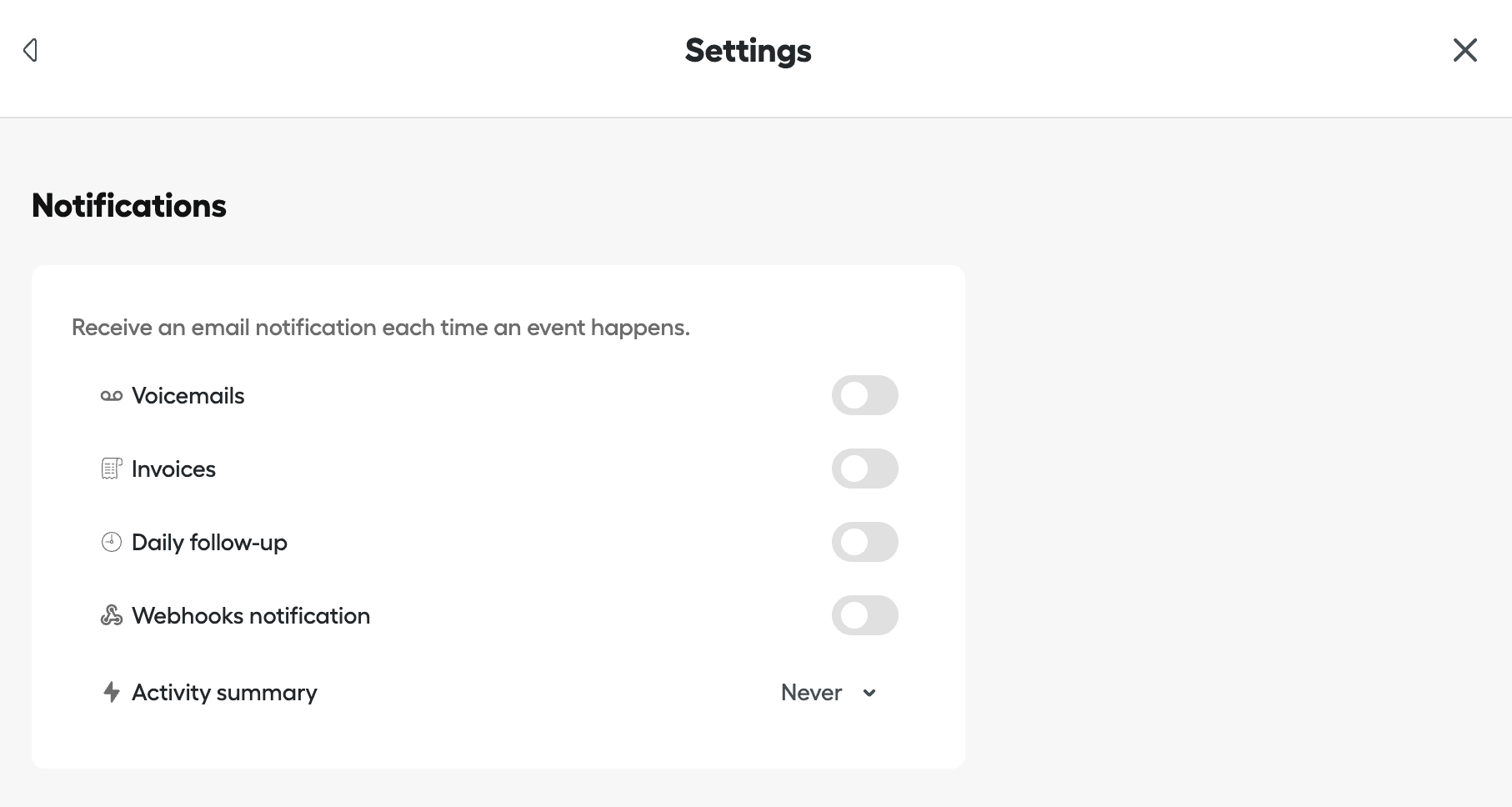Open the Activity summary frequency dropdown
The height and width of the screenshot is (807, 1512).
coord(828,692)
